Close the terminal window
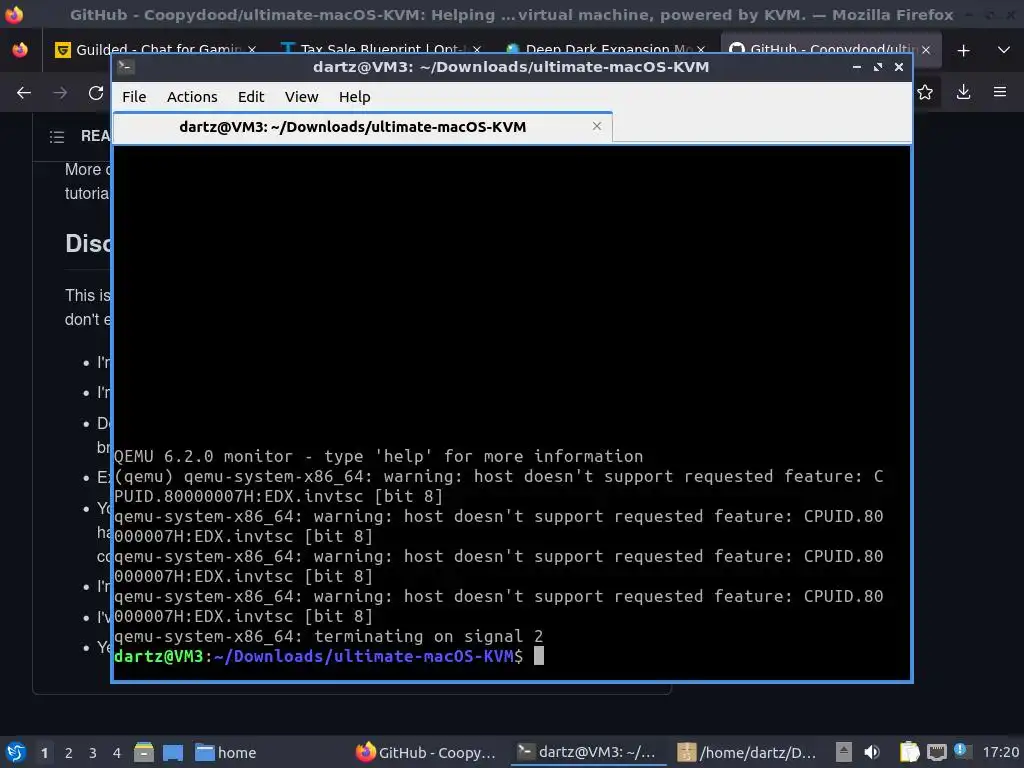This screenshot has width=1024, height=768. 899,67
